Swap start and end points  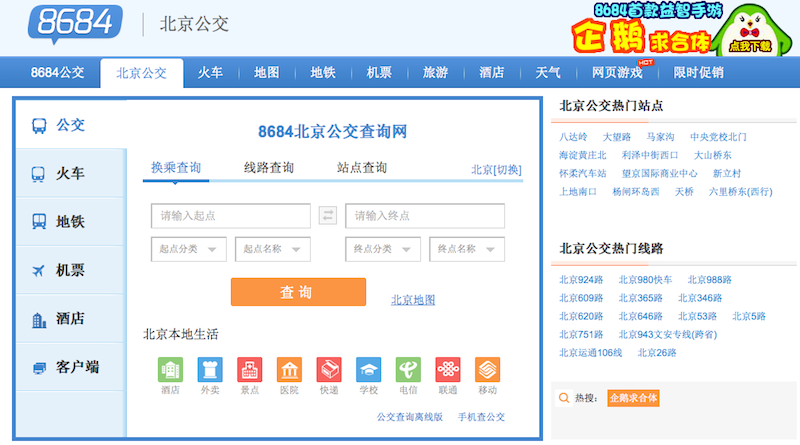[x=328, y=215]
